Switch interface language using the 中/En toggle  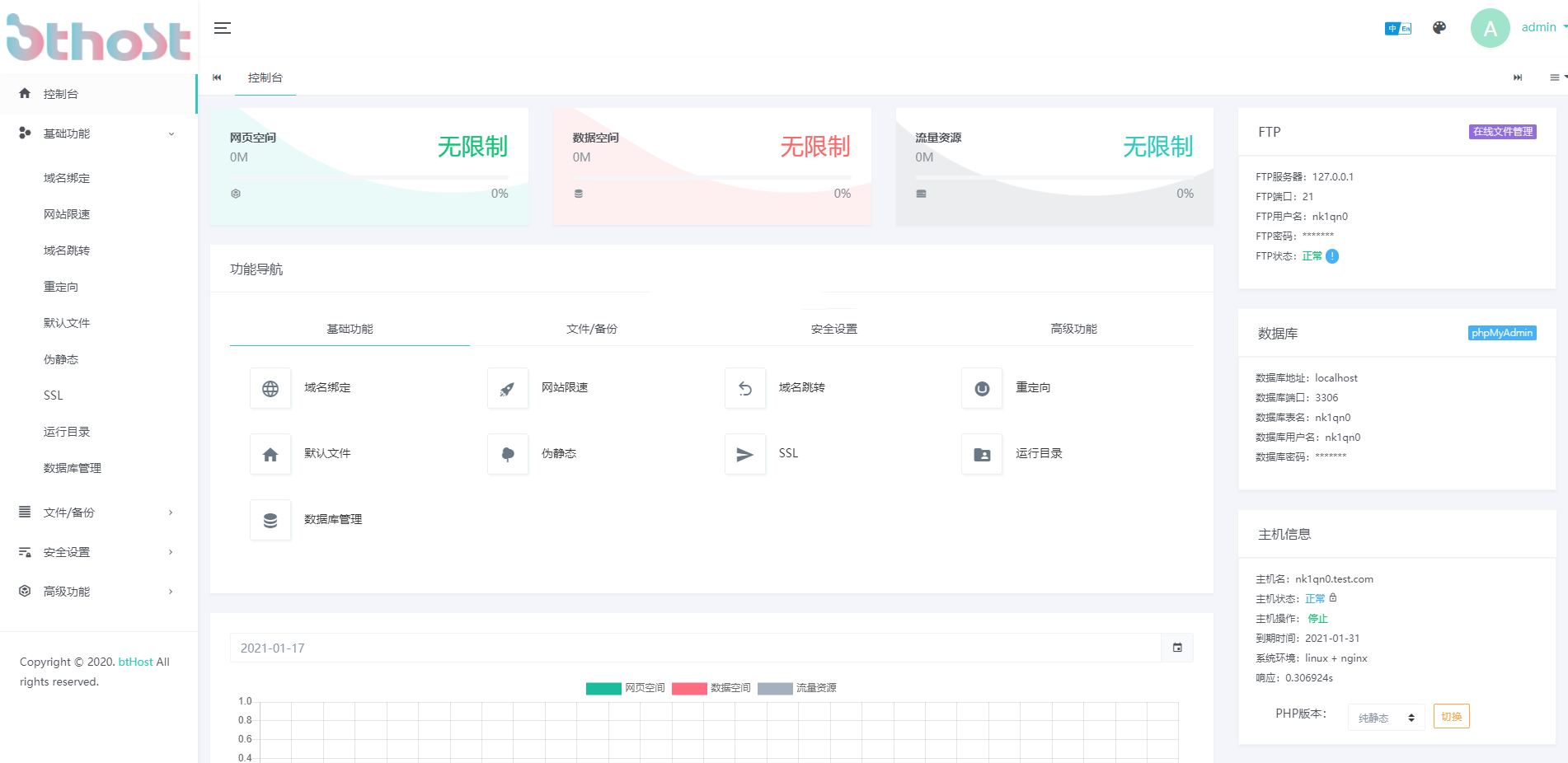1397,27
